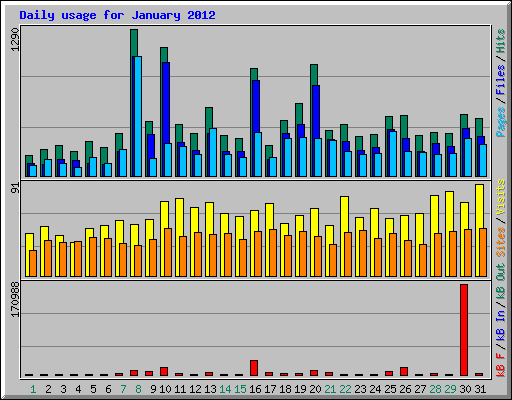Click the dark blue Files bar for day 16
This screenshot has width=512, height=400.
(256, 106)
